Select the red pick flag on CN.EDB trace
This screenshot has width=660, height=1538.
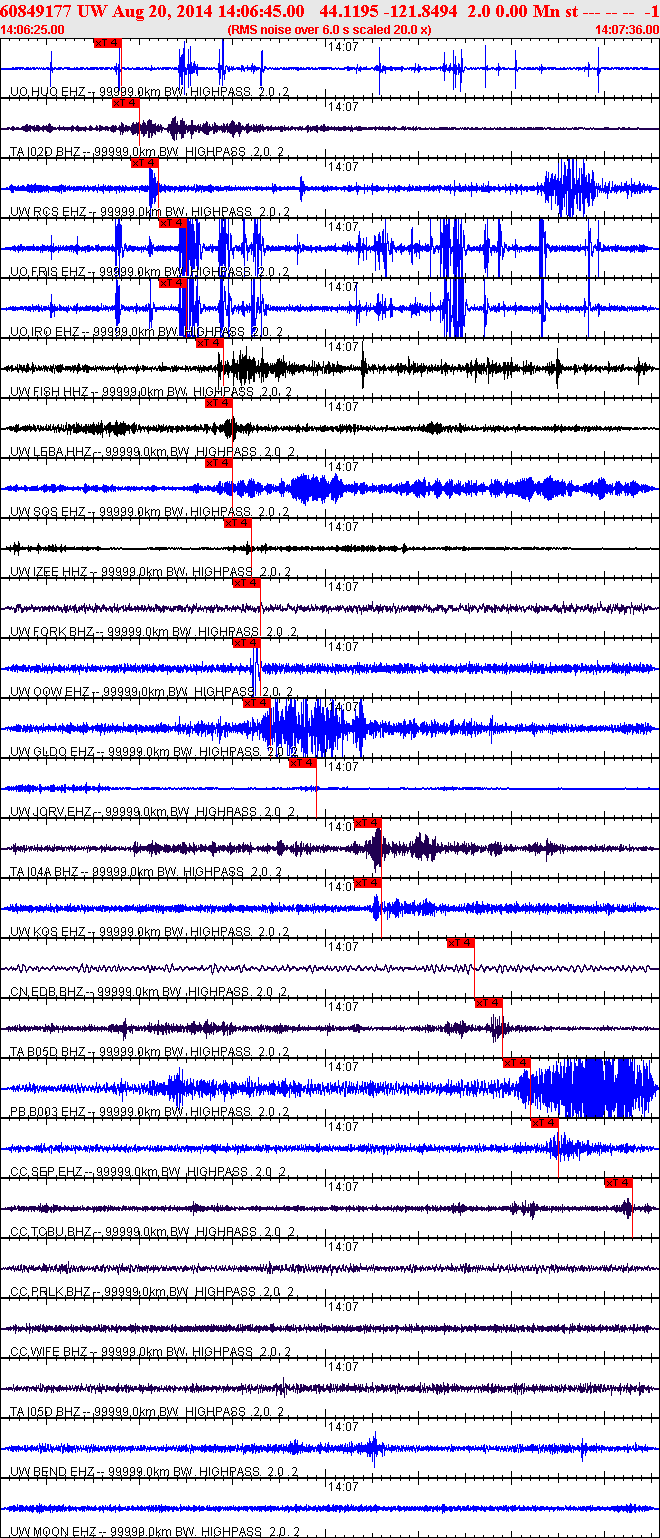(x=461, y=943)
